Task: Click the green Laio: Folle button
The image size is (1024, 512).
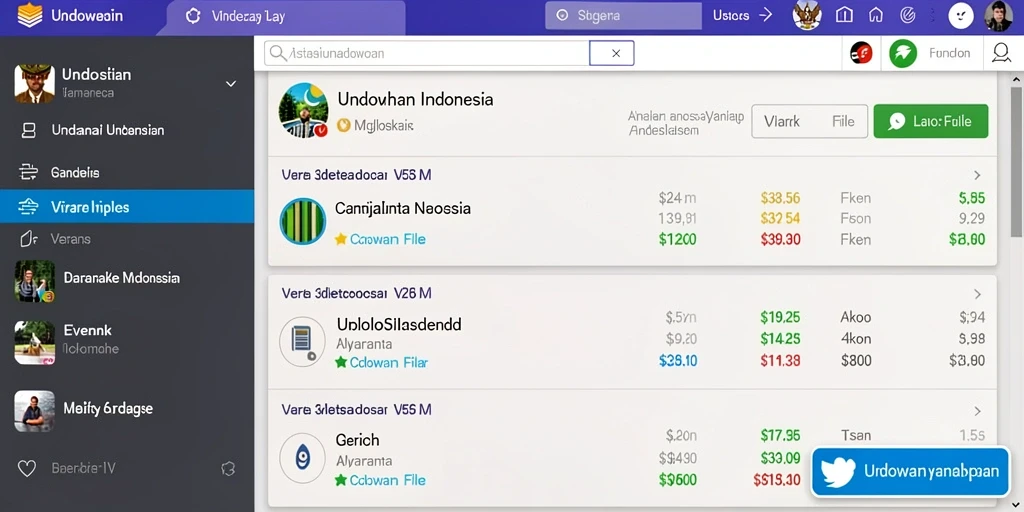Action: click(x=931, y=121)
